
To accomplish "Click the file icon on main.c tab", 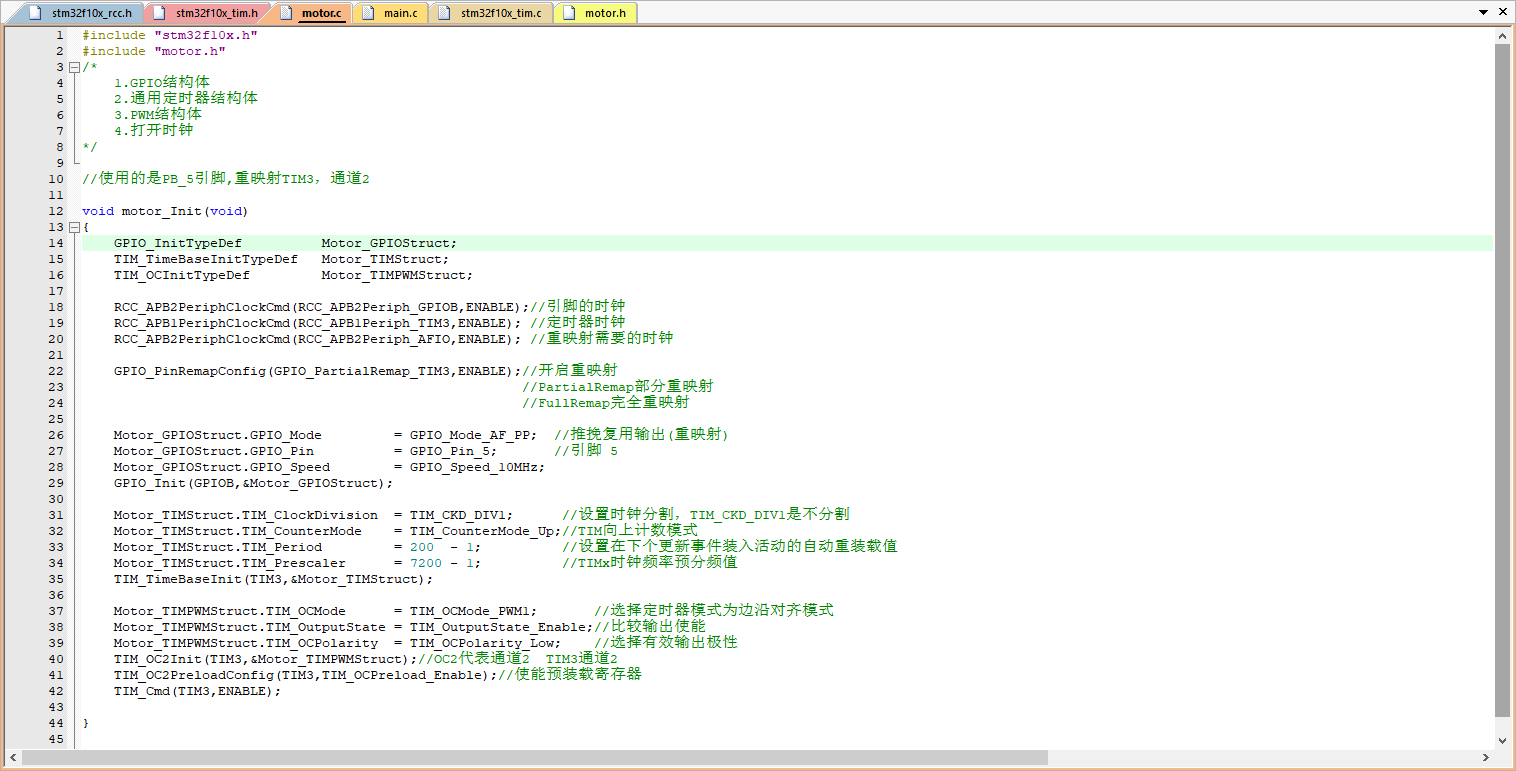I will [x=369, y=13].
